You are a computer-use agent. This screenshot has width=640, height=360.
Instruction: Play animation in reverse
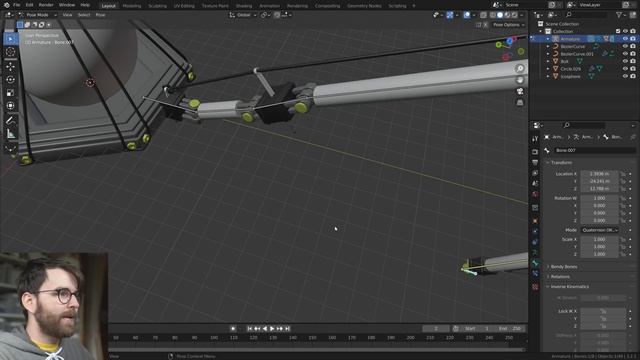265,329
